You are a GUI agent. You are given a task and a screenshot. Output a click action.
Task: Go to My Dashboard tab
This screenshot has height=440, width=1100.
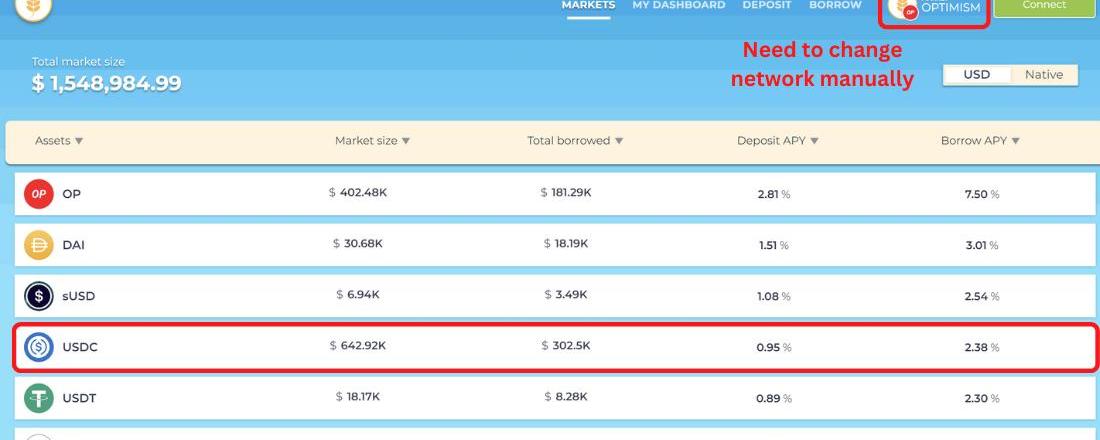(x=678, y=5)
